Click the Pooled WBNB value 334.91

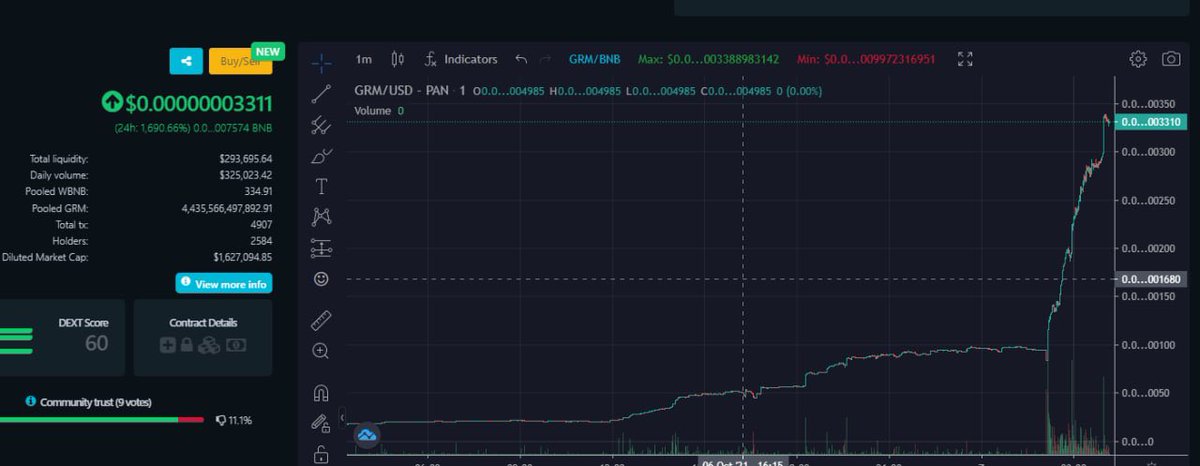[256, 191]
